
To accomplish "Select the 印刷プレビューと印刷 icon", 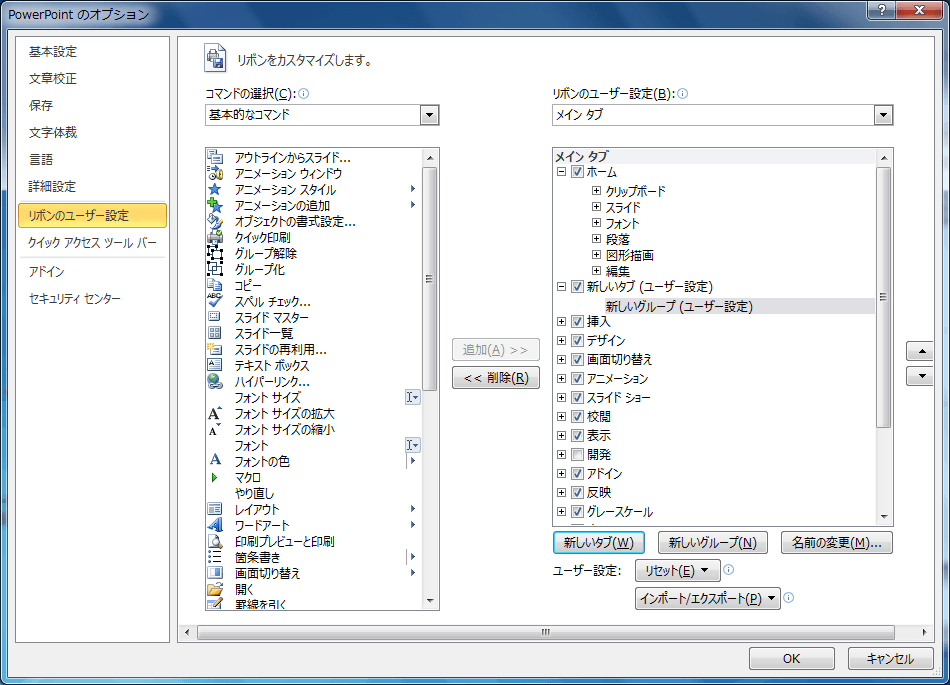I will 215,541.
